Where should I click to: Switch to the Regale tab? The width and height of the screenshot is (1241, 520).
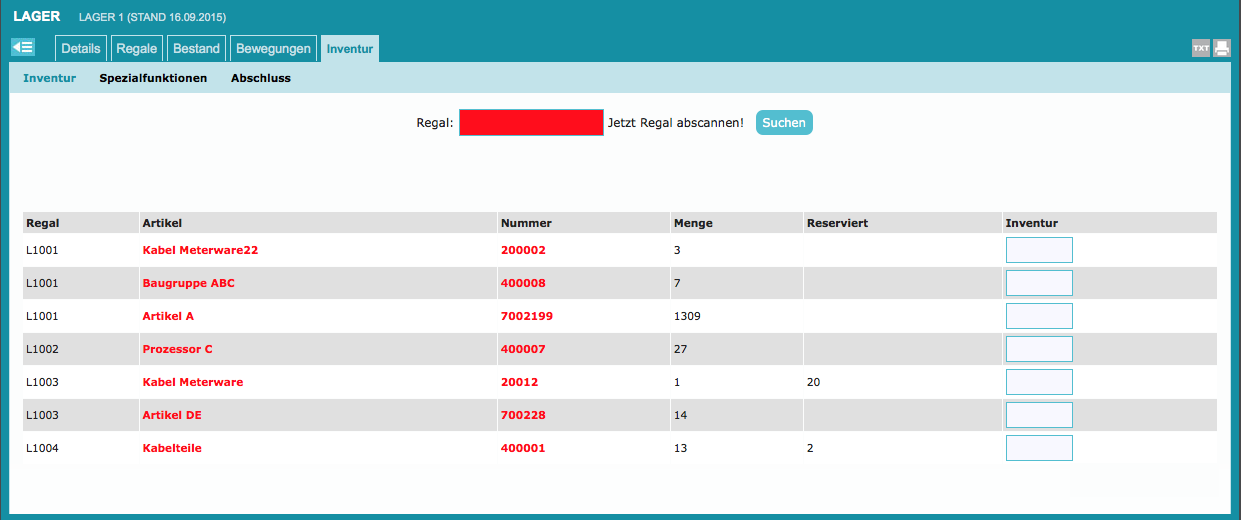pos(137,49)
